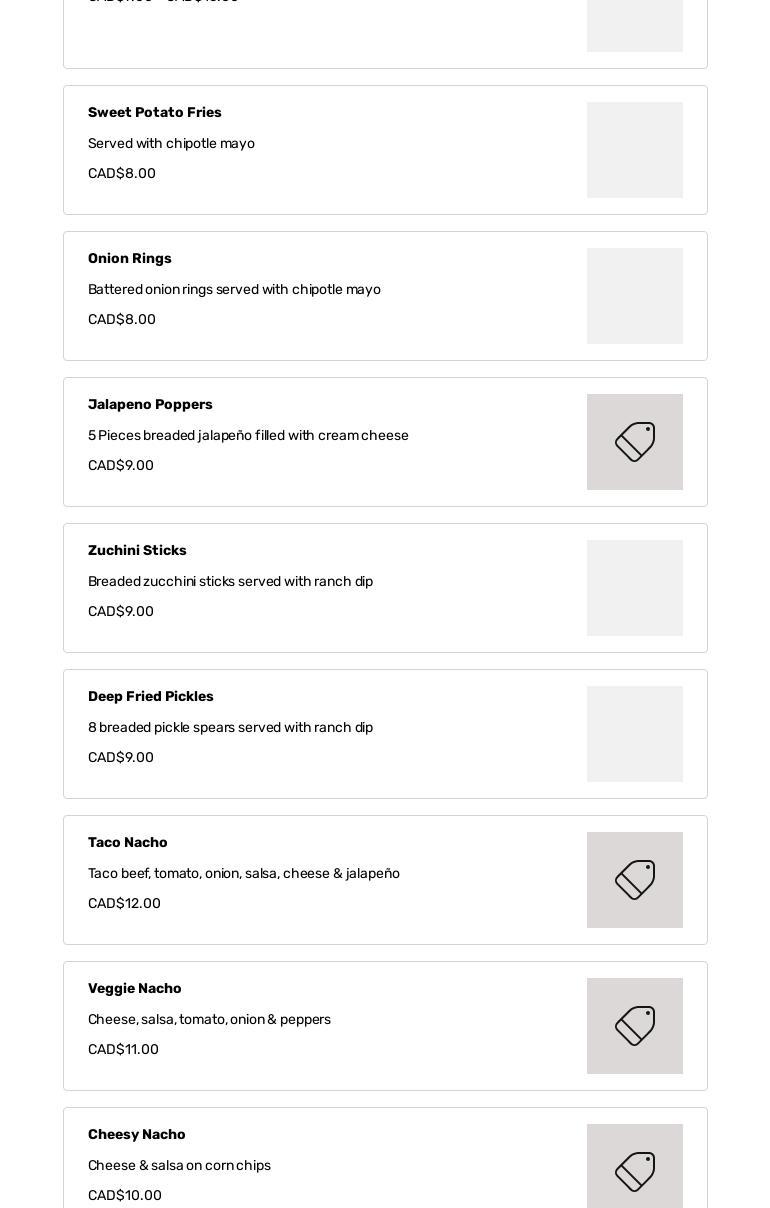
Task: Click the CAD$11.00 price of Veggie Nacho
Action: [x=123, y=1050]
